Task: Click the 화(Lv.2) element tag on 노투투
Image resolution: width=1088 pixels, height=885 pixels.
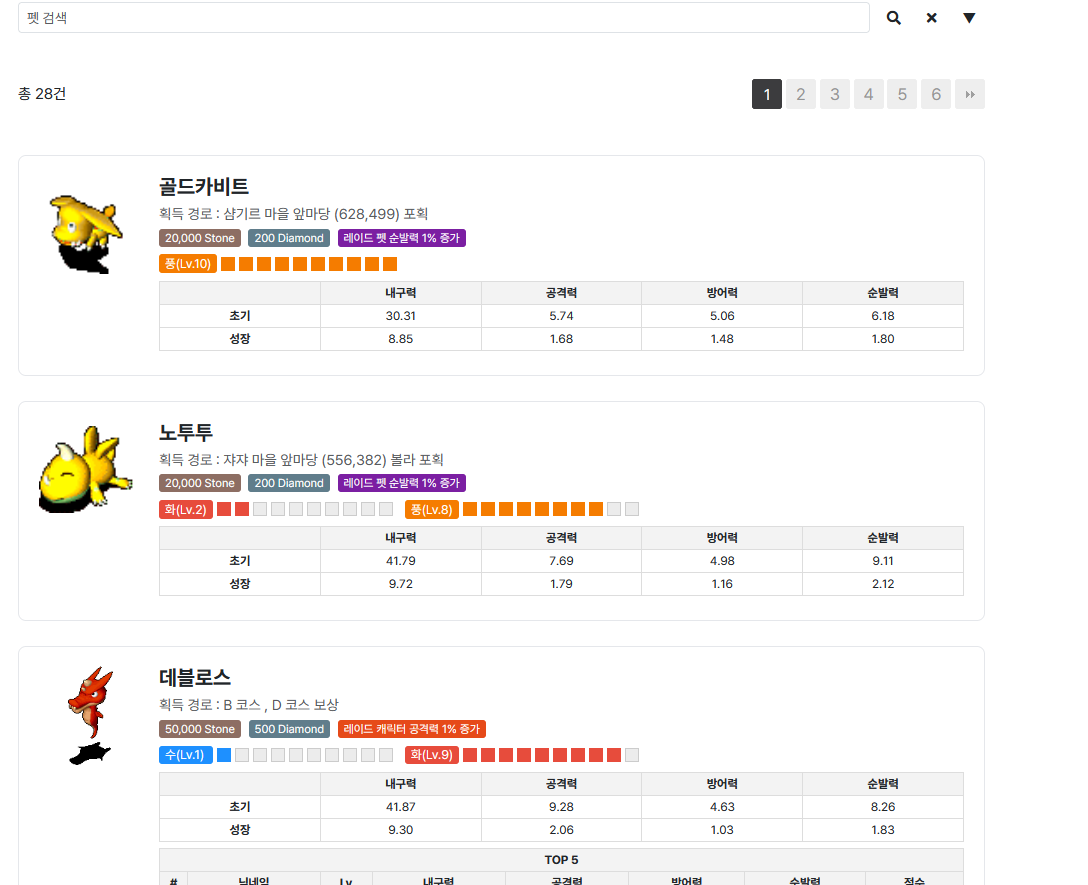Action: click(x=186, y=510)
